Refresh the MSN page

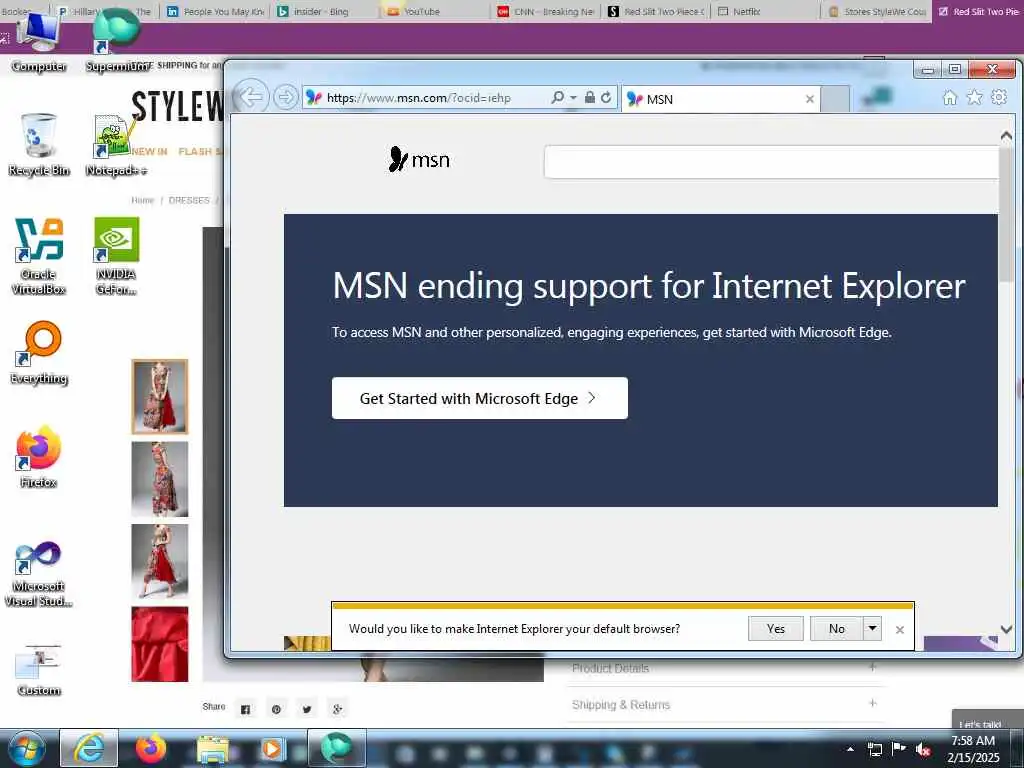pyautogui.click(x=606, y=97)
